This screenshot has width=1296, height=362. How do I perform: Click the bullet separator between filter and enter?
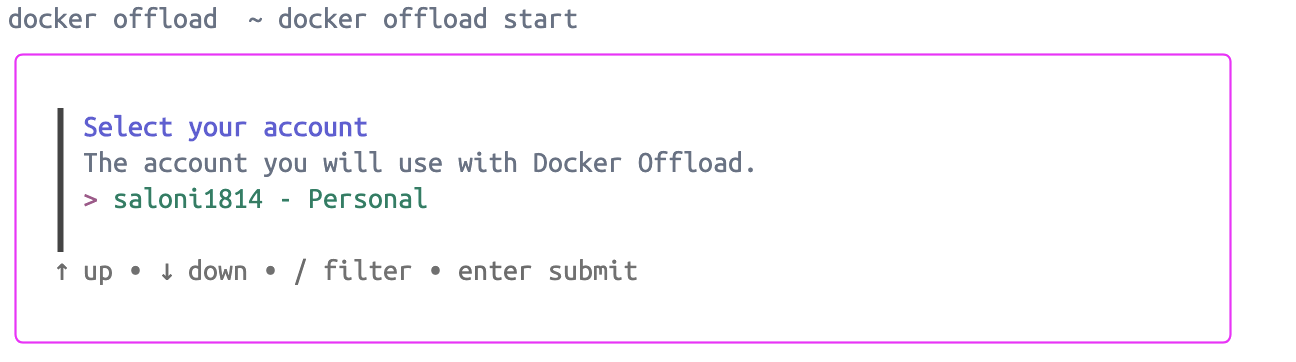coord(435,271)
